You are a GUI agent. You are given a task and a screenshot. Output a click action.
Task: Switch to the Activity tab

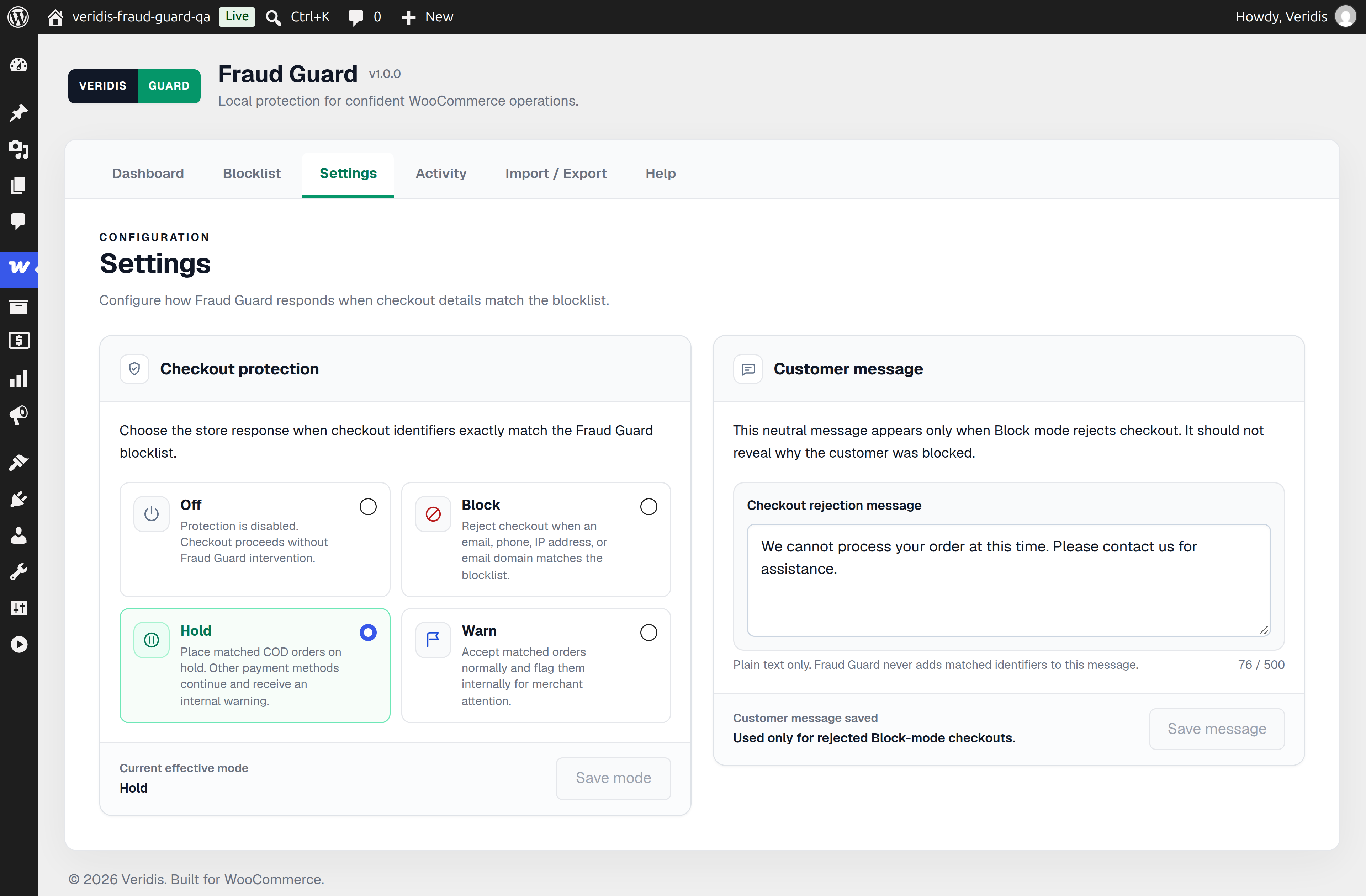point(441,173)
